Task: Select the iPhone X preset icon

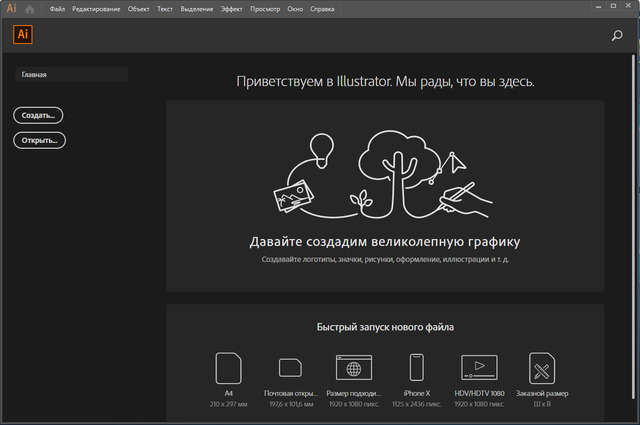Action: tap(414, 368)
